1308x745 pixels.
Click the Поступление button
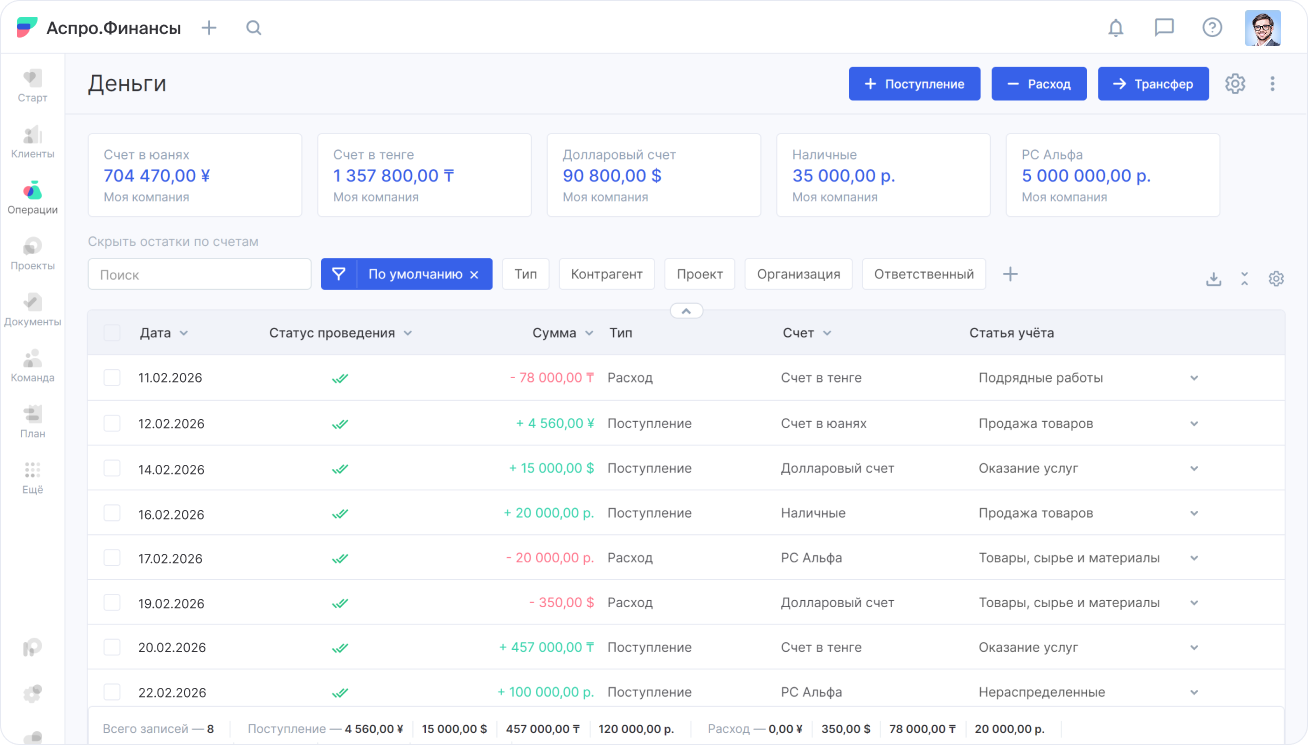click(x=914, y=84)
